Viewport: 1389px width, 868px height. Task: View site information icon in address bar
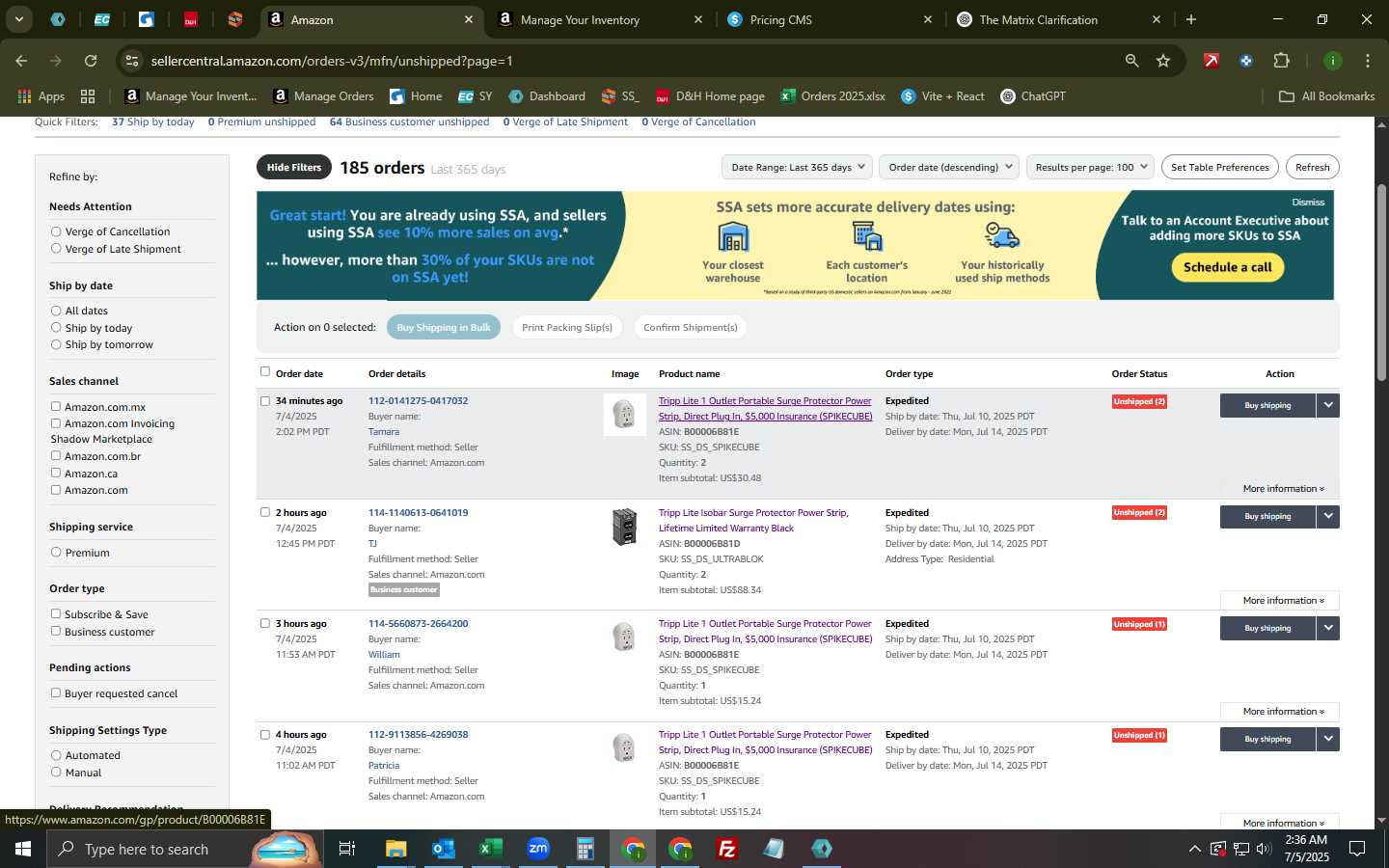coord(132,61)
